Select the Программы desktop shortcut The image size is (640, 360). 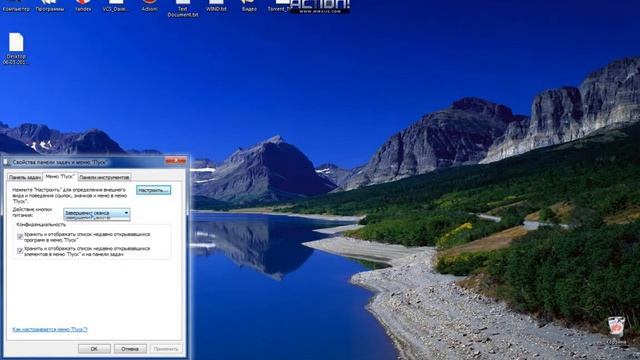(50, 6)
